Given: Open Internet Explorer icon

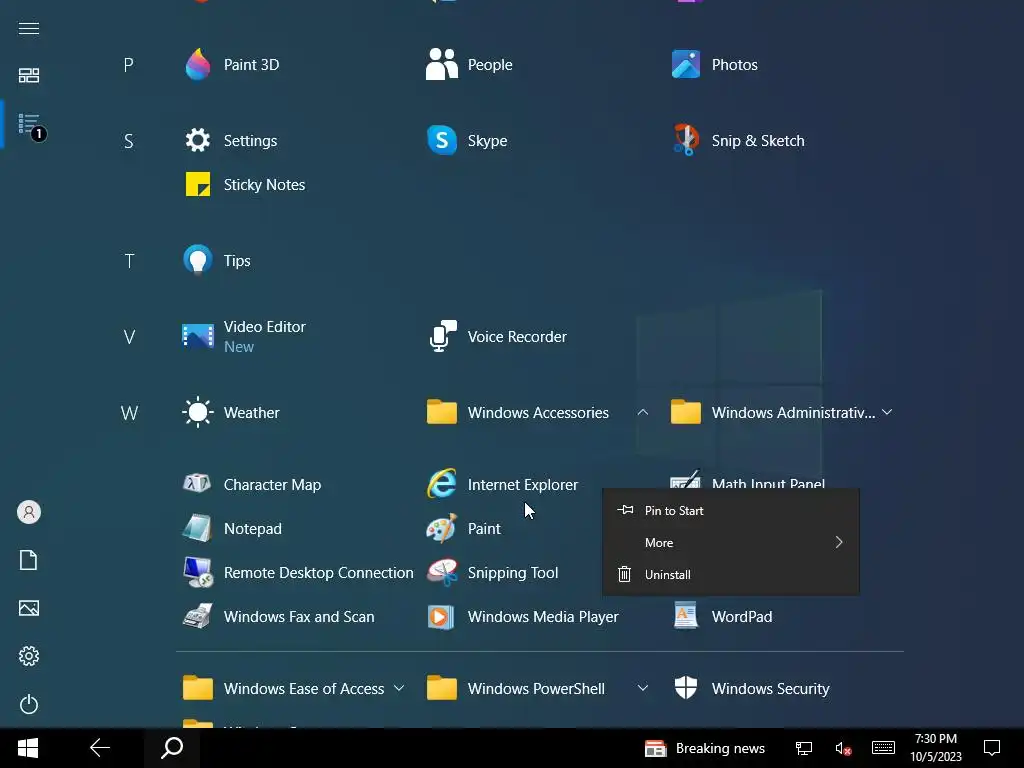Looking at the screenshot, I should 442,484.
